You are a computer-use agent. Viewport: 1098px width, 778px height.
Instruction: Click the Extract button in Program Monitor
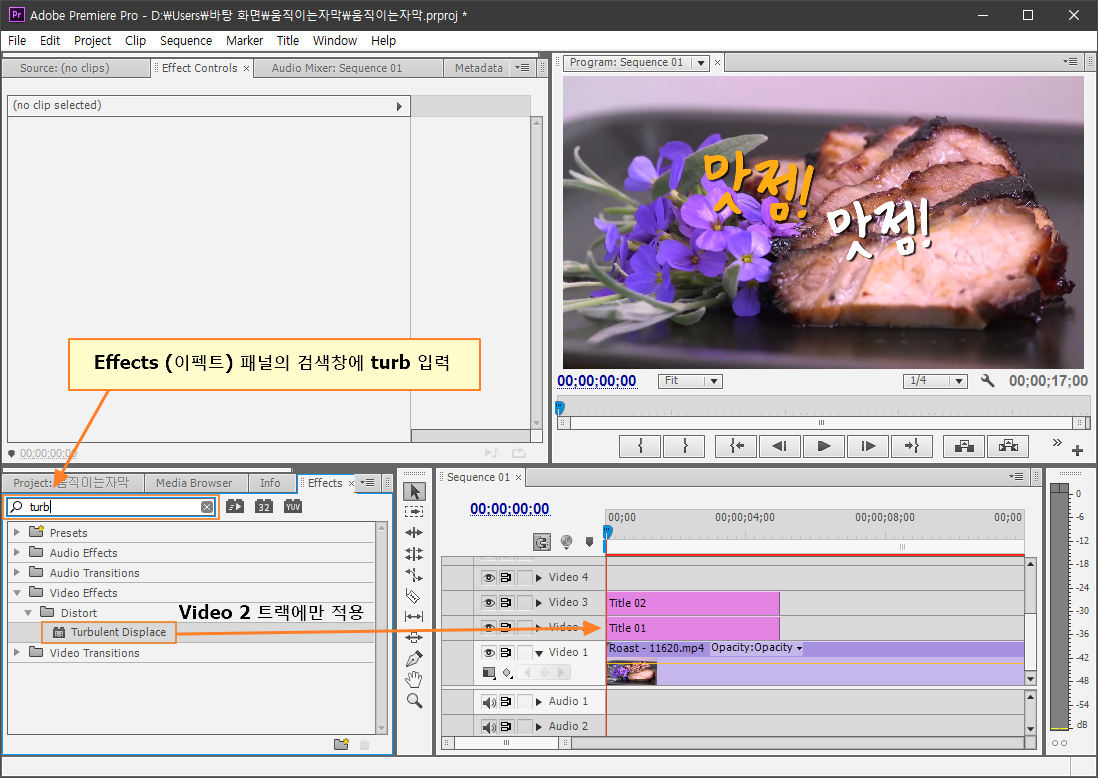(x=1008, y=446)
